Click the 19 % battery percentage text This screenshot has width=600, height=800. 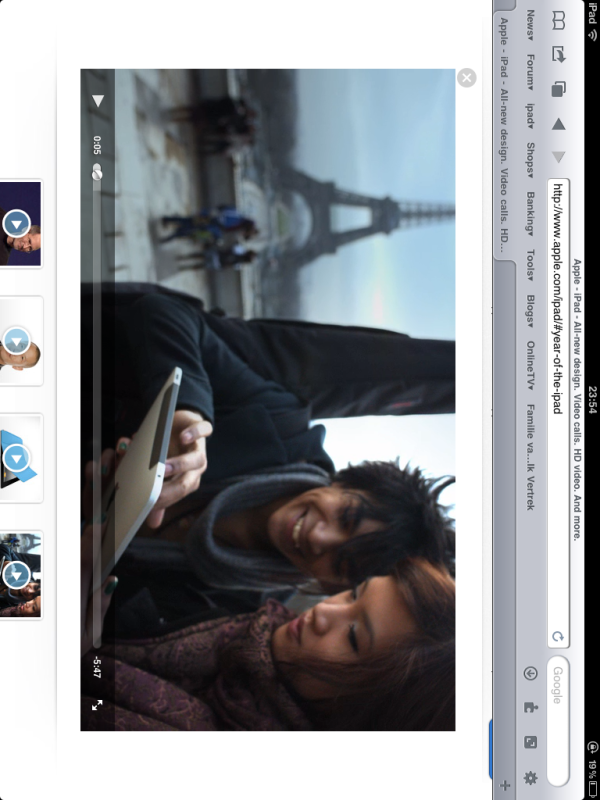[x=592, y=769]
